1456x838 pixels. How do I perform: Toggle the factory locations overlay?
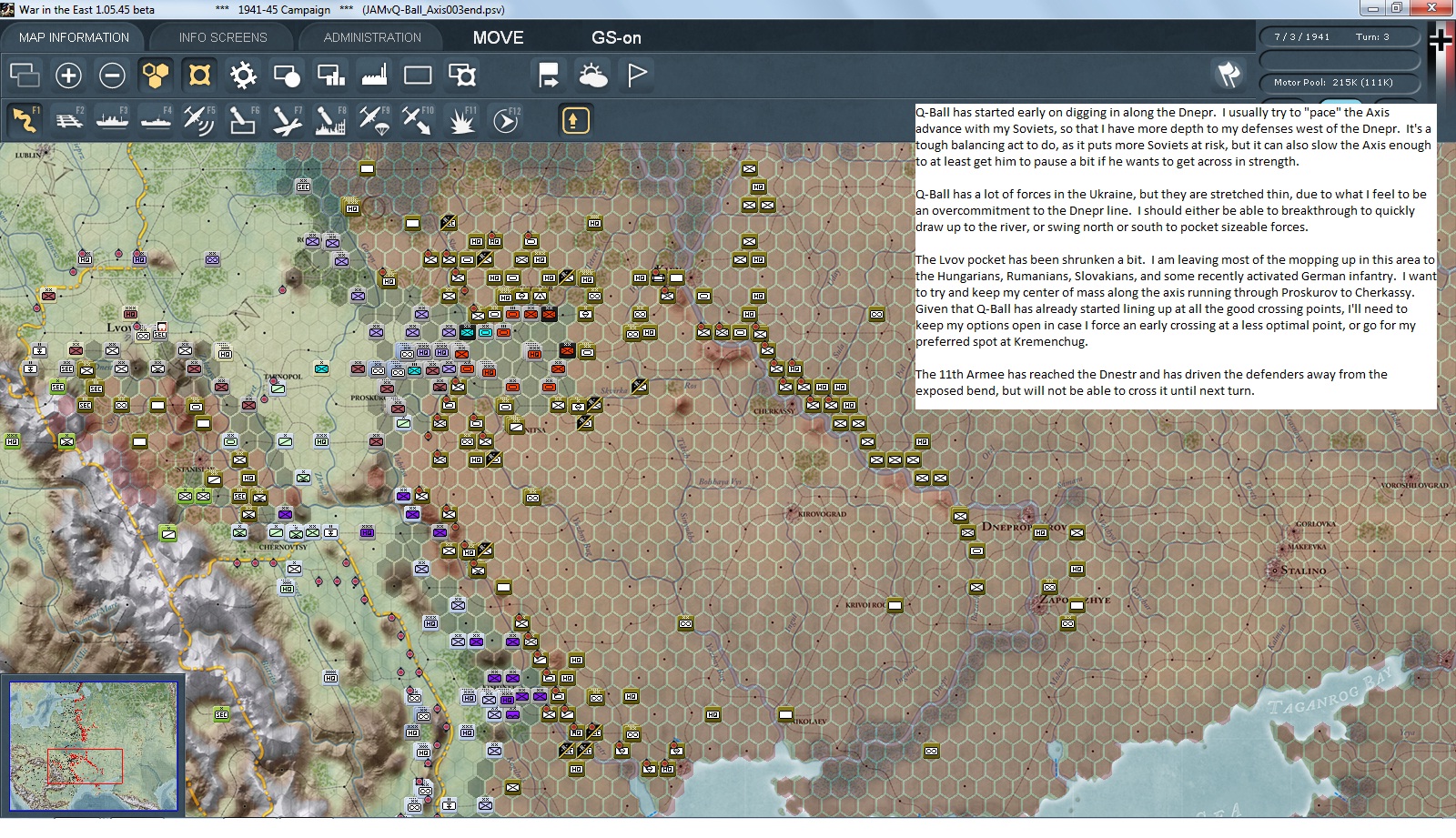click(374, 76)
